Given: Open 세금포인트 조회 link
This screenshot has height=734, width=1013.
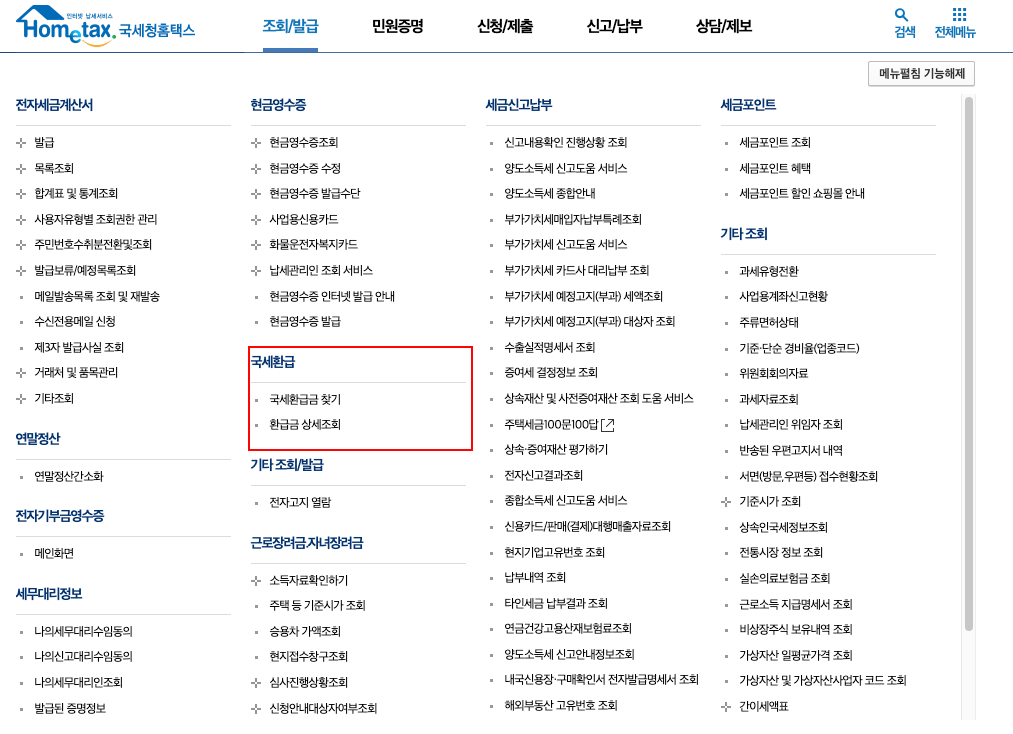Looking at the screenshot, I should (x=775, y=143).
